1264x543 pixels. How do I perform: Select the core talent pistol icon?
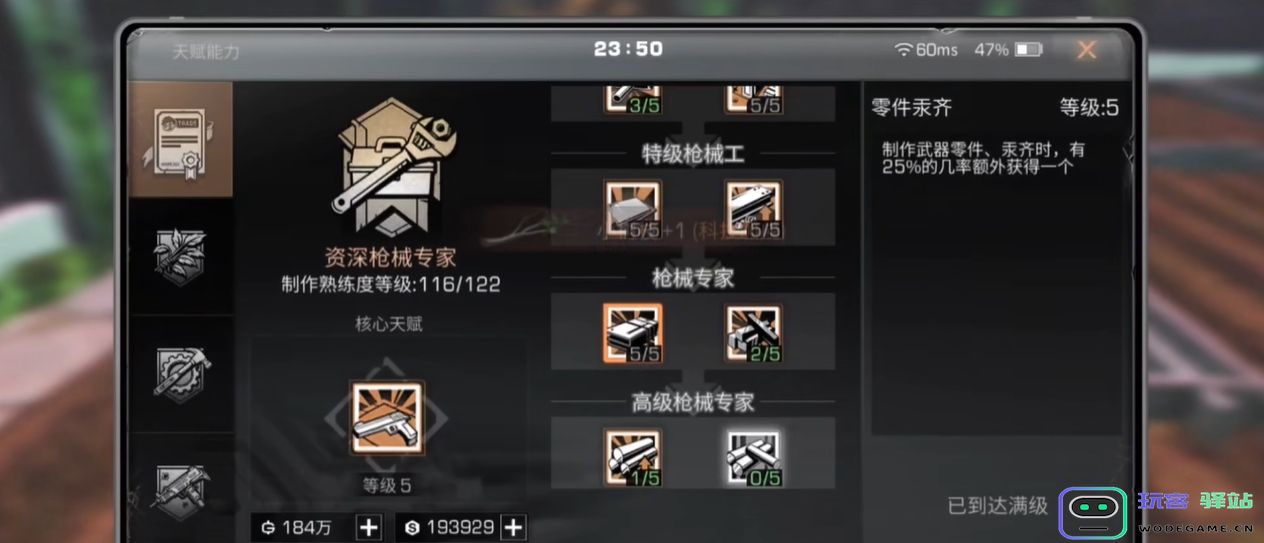coord(387,418)
